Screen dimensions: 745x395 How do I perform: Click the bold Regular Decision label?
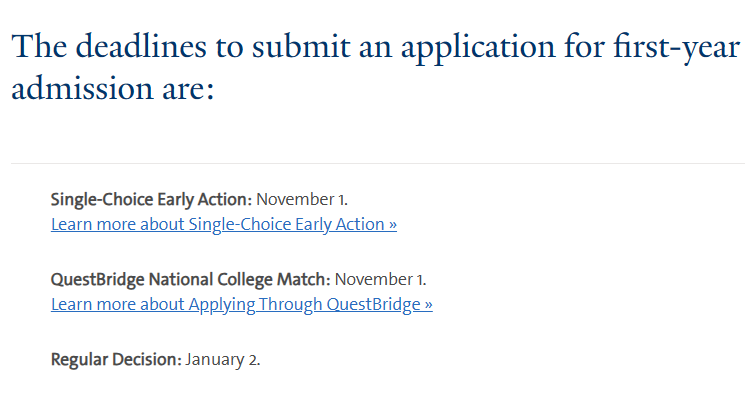pos(116,359)
